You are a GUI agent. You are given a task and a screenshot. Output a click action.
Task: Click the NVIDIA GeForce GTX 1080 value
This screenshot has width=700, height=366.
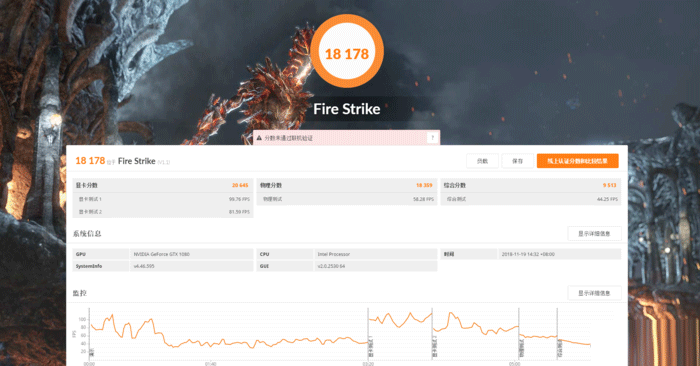162,254
